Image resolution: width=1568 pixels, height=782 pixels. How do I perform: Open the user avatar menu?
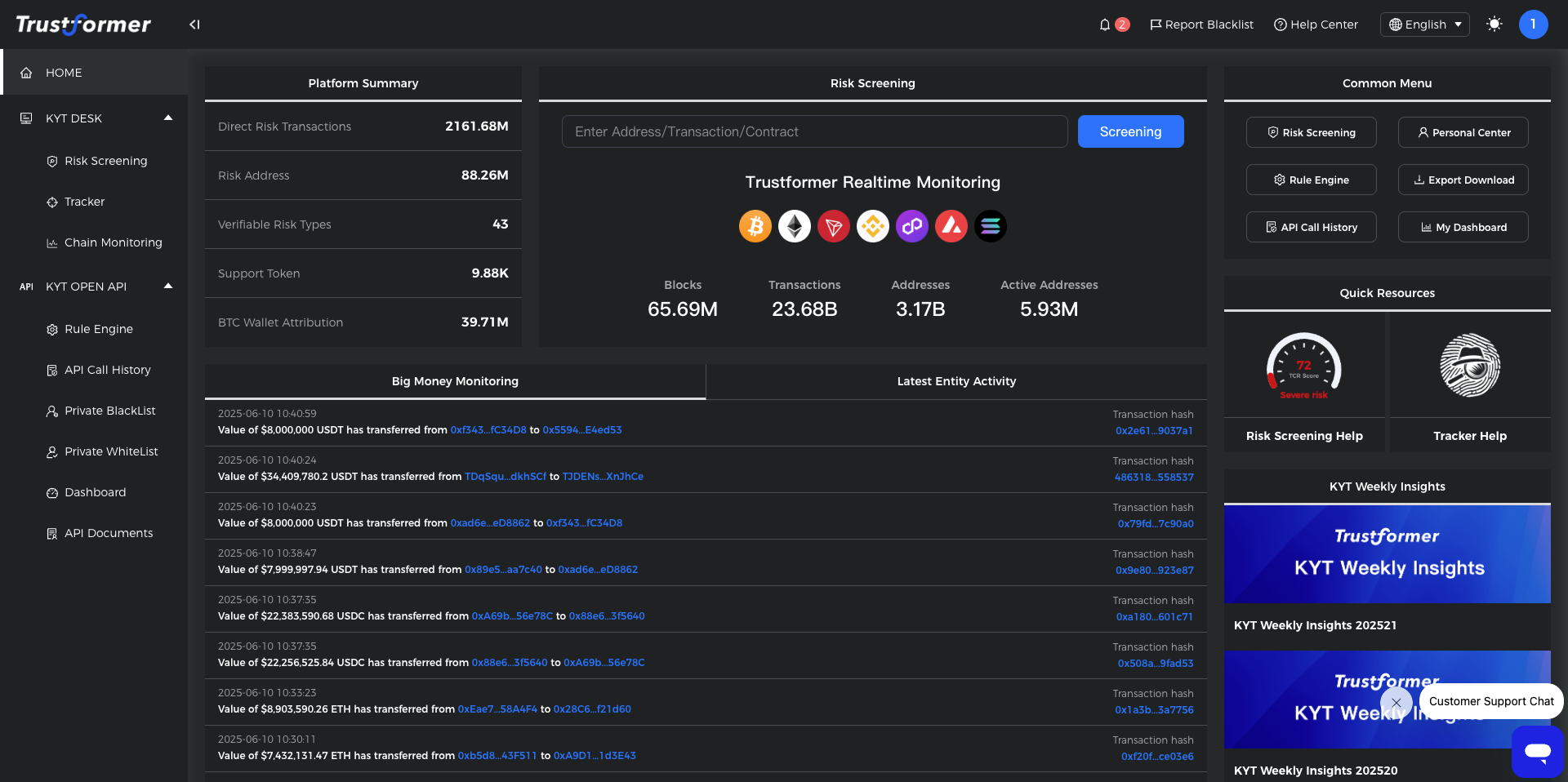coord(1533,24)
